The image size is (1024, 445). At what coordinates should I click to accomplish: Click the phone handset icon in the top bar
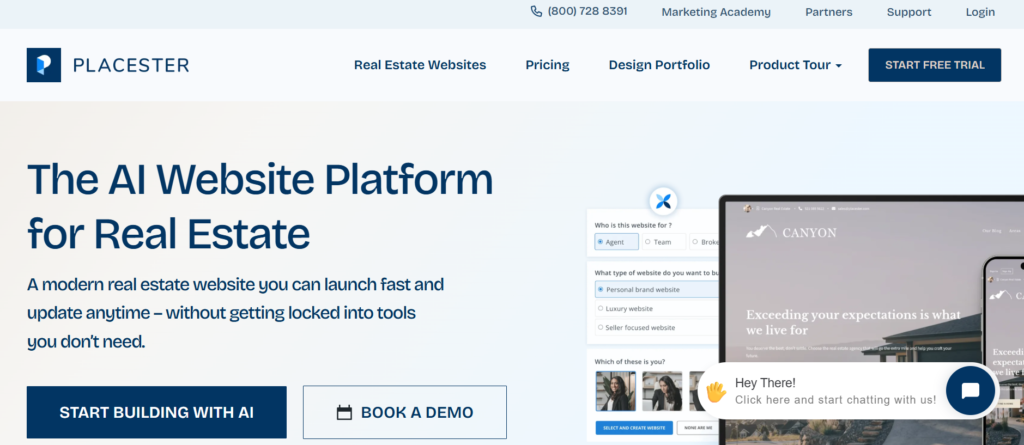tap(536, 11)
